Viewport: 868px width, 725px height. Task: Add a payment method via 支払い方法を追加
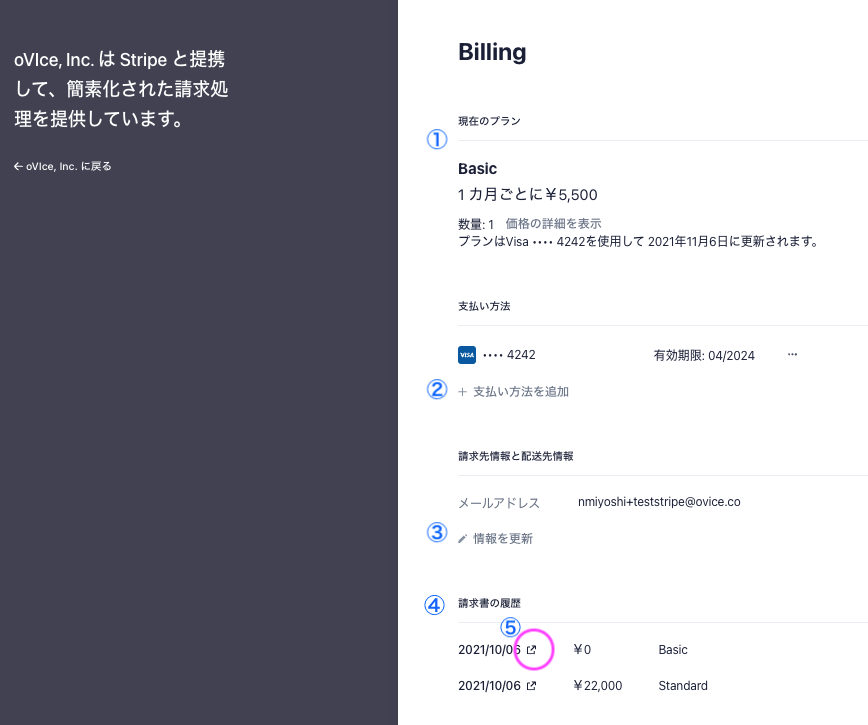pos(514,392)
